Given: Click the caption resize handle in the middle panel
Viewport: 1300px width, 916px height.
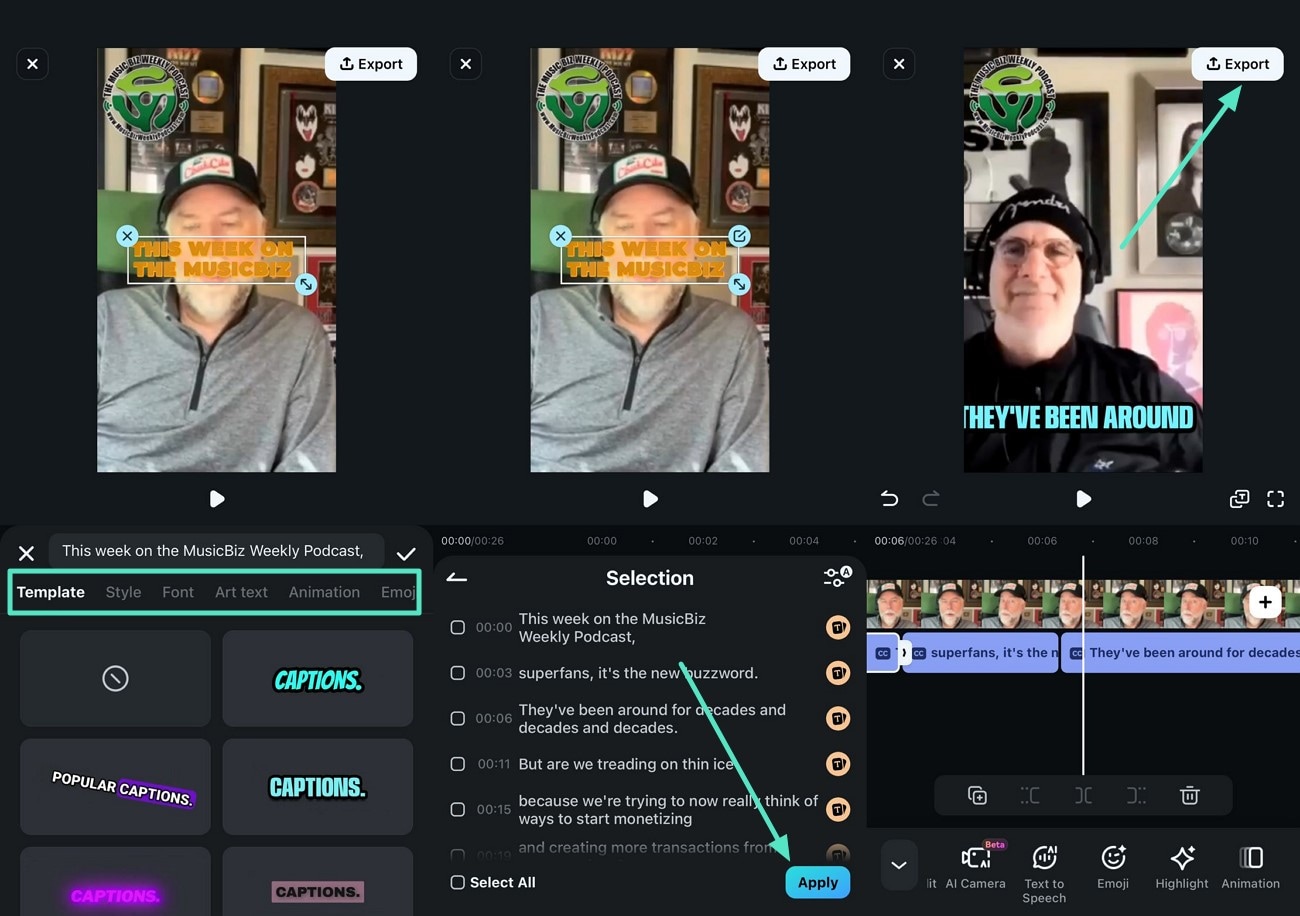Looking at the screenshot, I should pos(739,285).
